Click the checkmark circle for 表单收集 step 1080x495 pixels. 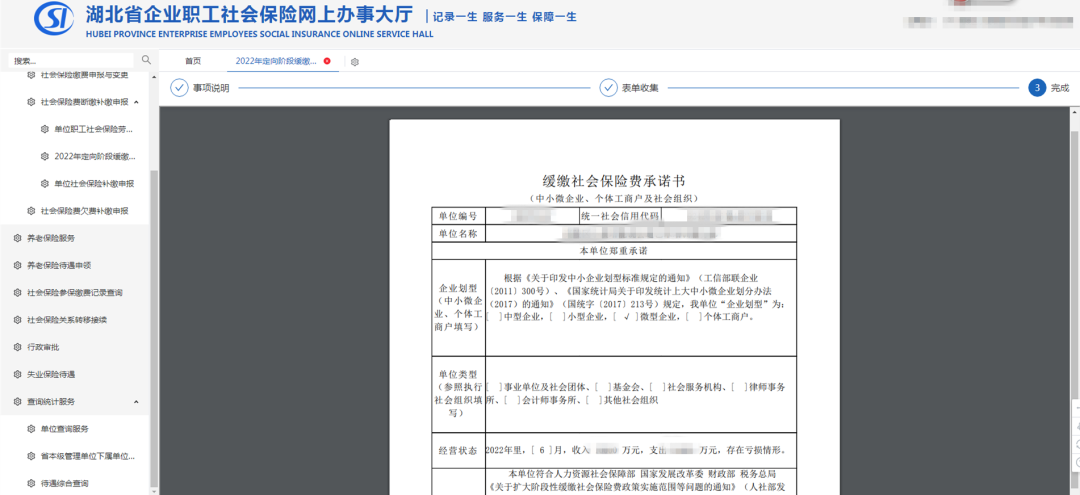(x=608, y=88)
